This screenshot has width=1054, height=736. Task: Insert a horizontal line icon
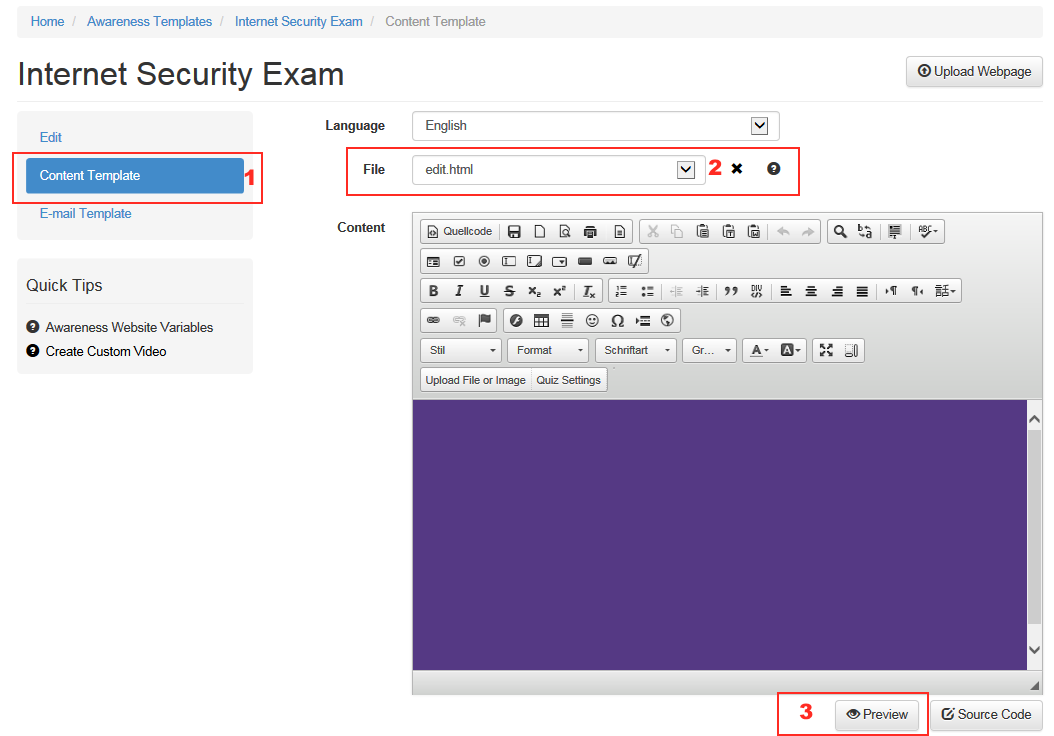tap(567, 321)
